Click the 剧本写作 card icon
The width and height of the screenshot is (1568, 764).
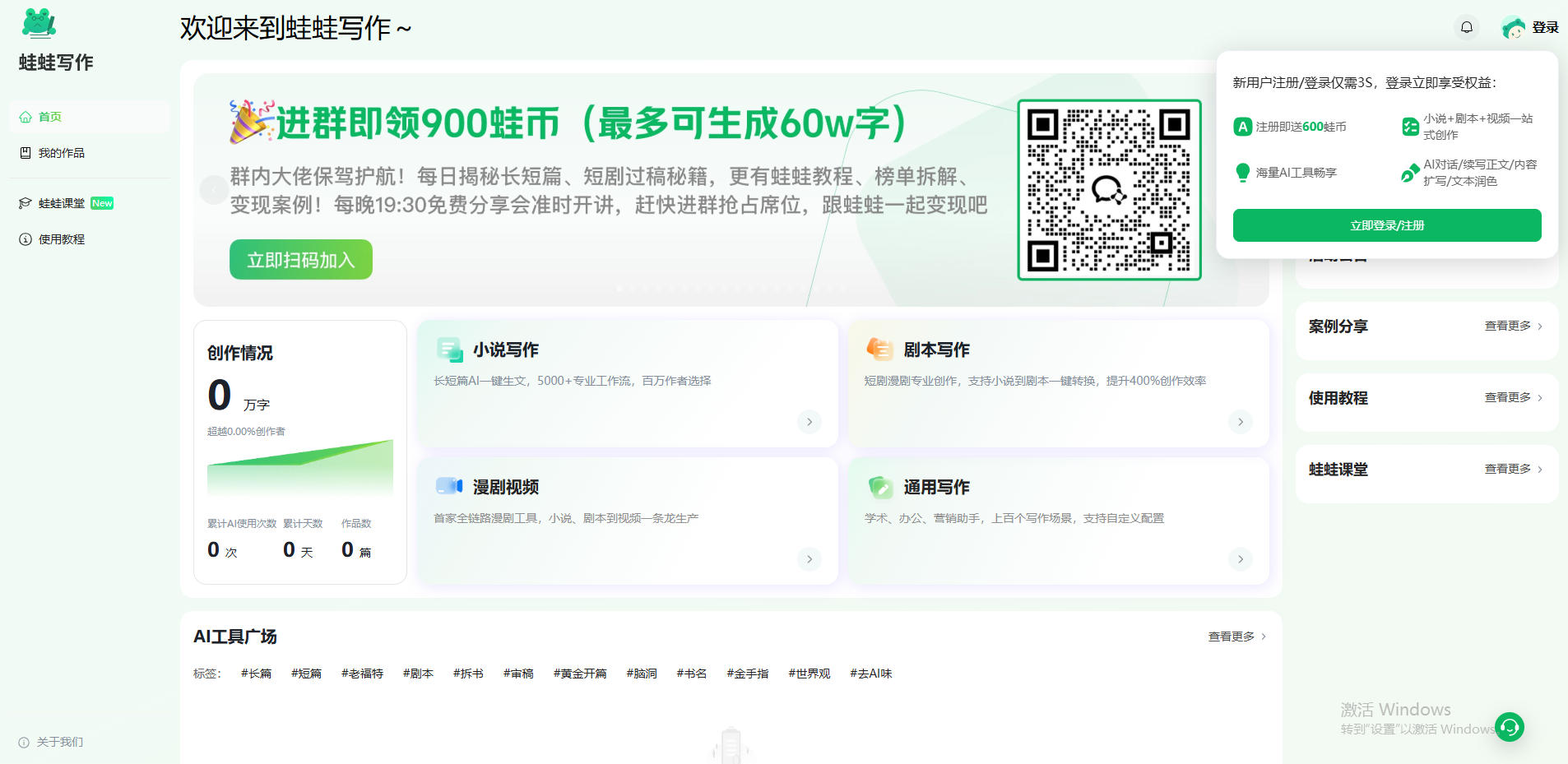point(879,350)
